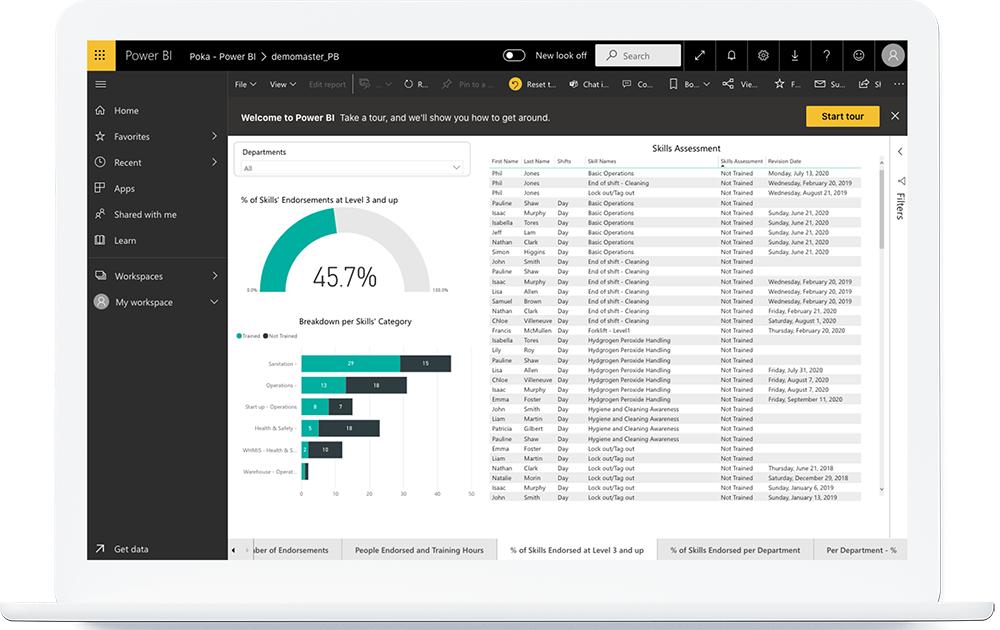The height and width of the screenshot is (630, 1000).
Task: Click Trained legend teal marker
Action: 239,335
